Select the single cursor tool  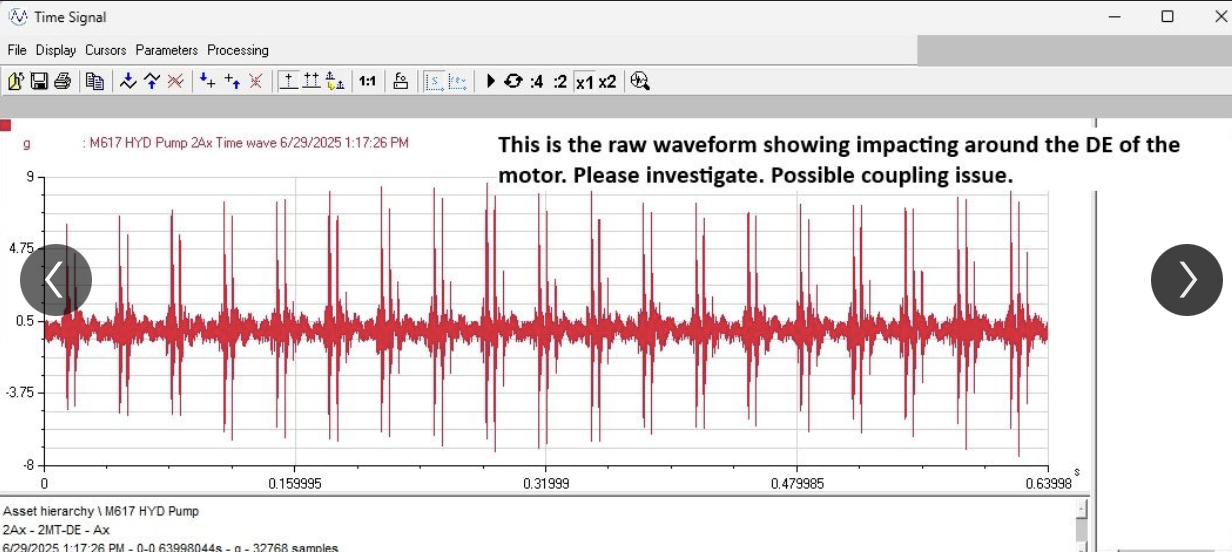[x=288, y=81]
